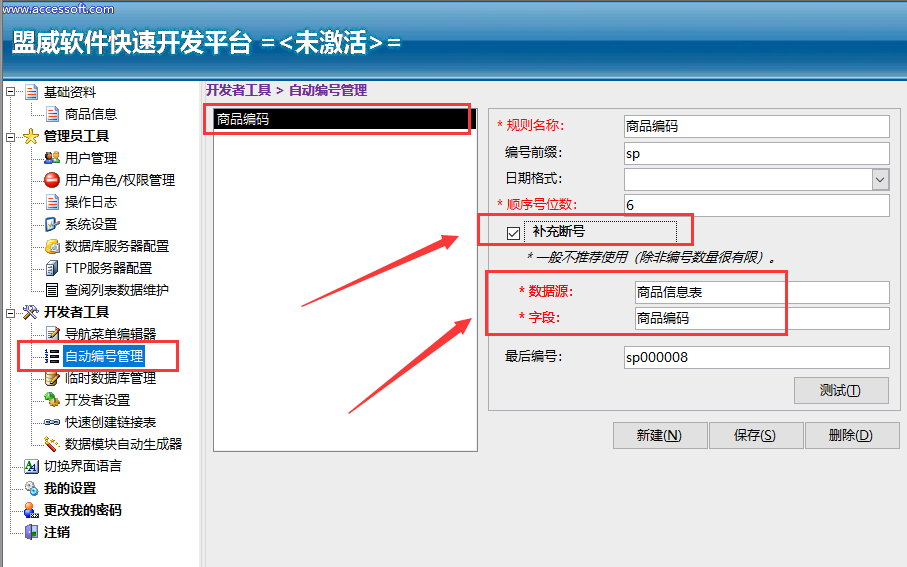This screenshot has width=907, height=567.
Task: Open 商品信息 in the tree
Action: (91, 114)
